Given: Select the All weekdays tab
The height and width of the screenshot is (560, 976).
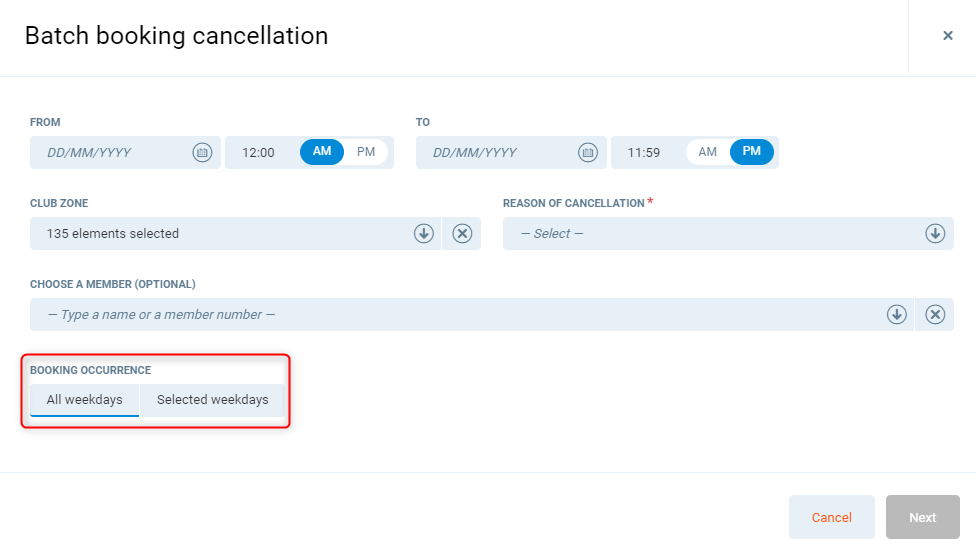Looking at the screenshot, I should click(85, 400).
